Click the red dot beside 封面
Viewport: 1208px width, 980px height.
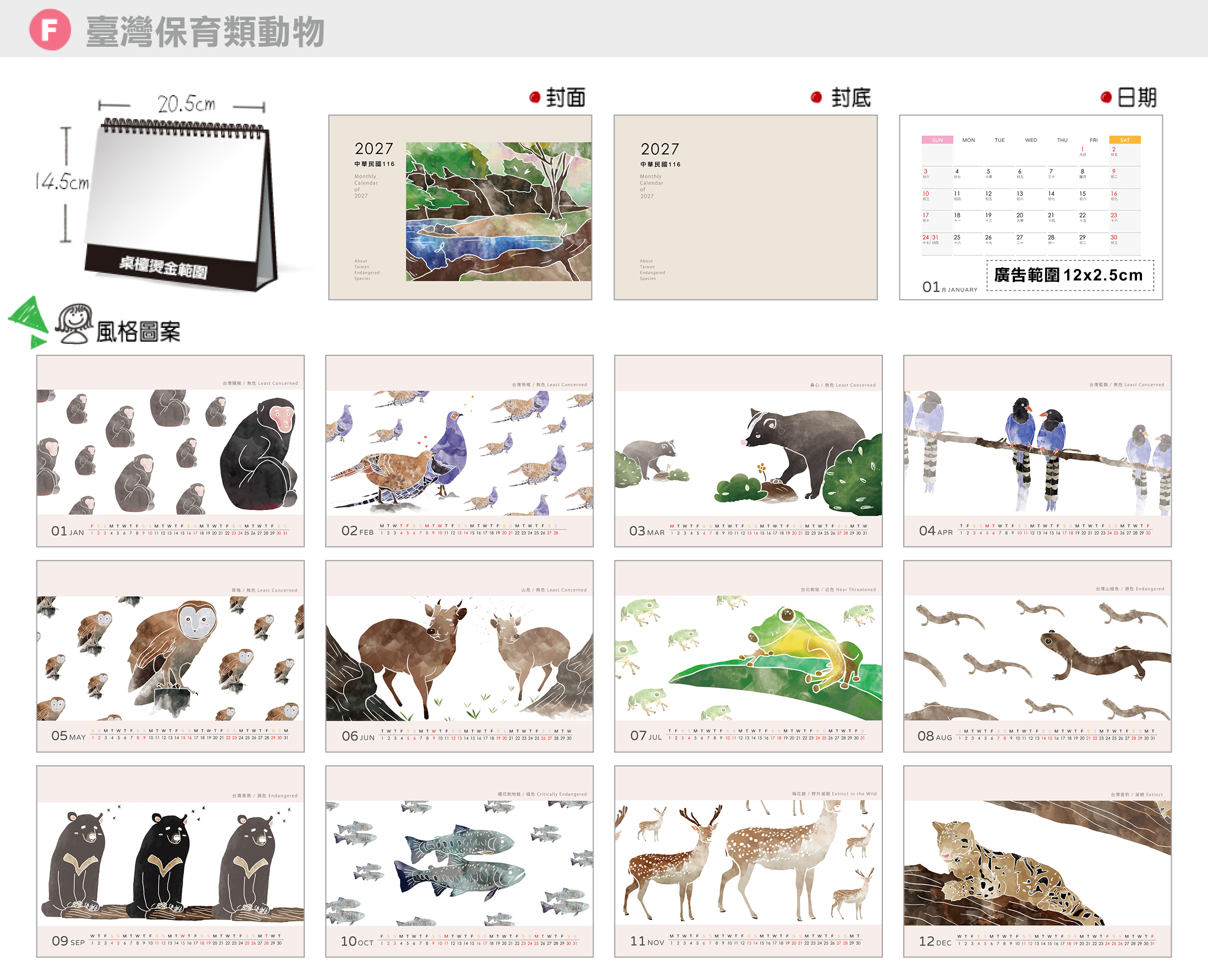pos(534,97)
